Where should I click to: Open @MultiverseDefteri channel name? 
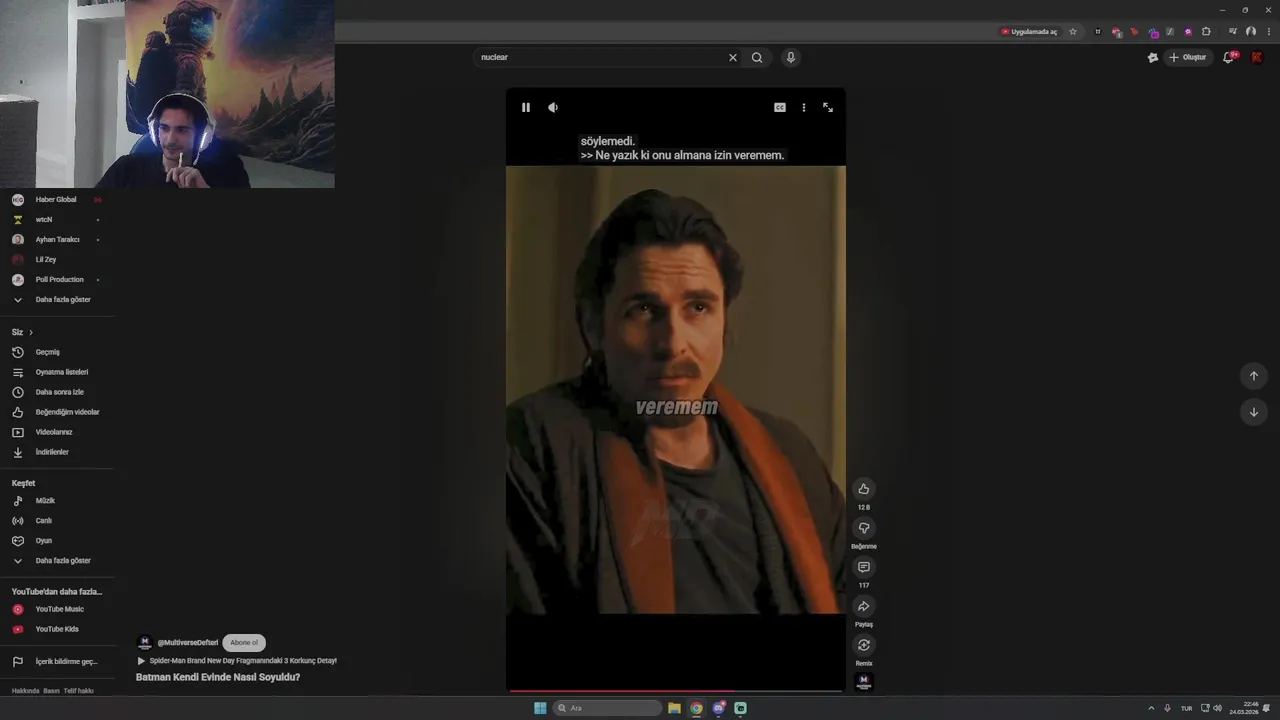pyautogui.click(x=188, y=643)
